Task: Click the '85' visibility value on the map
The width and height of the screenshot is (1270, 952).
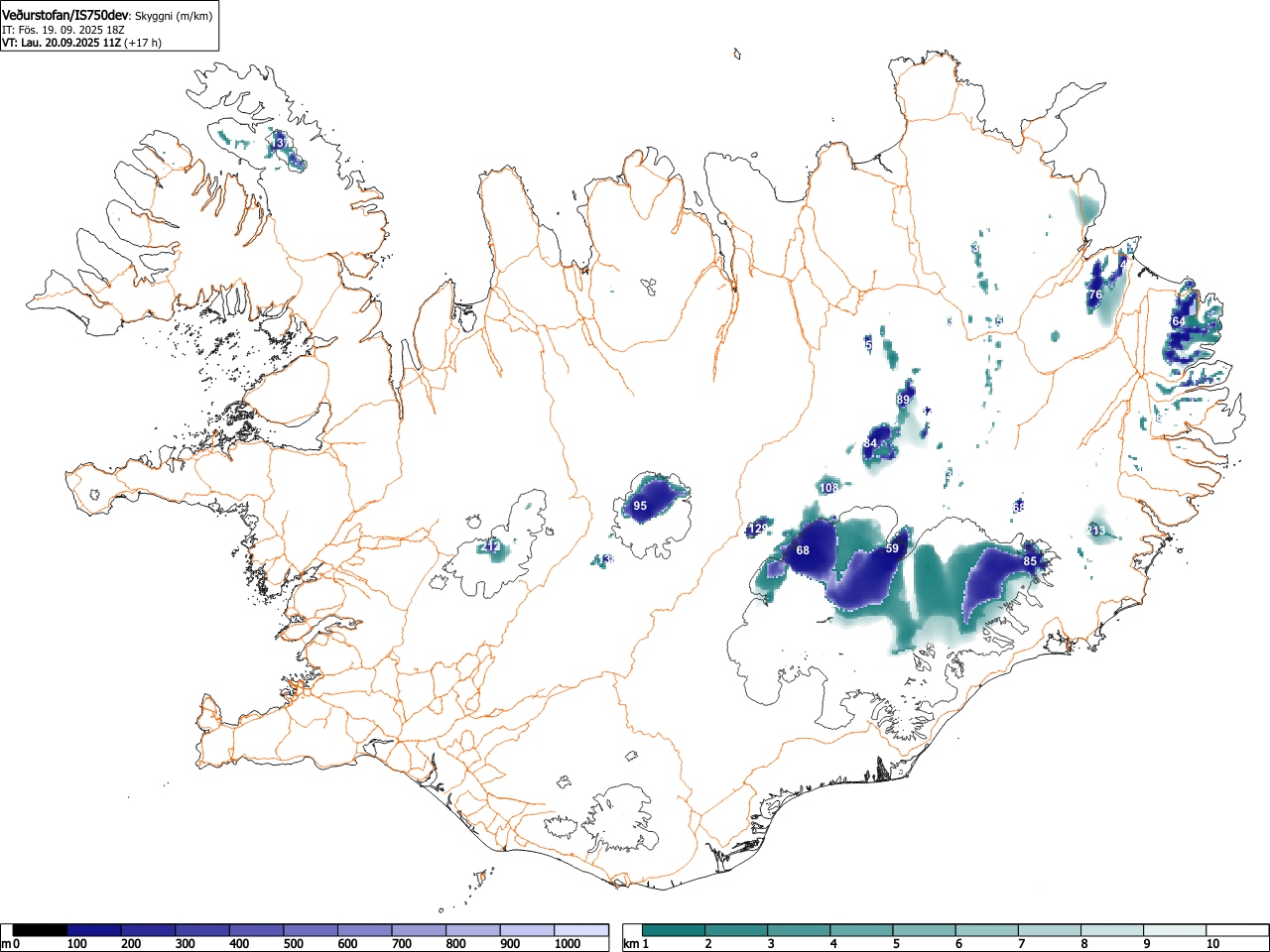Action: [1030, 561]
